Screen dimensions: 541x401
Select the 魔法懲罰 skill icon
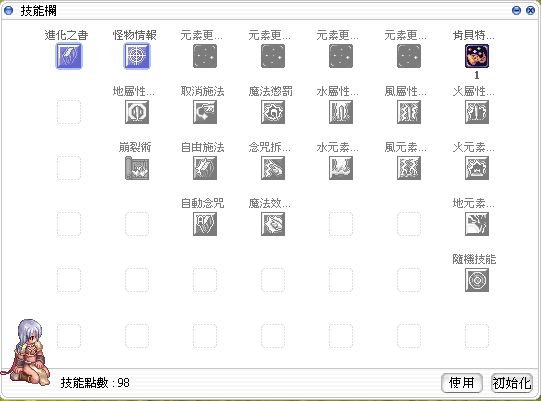pos(273,112)
